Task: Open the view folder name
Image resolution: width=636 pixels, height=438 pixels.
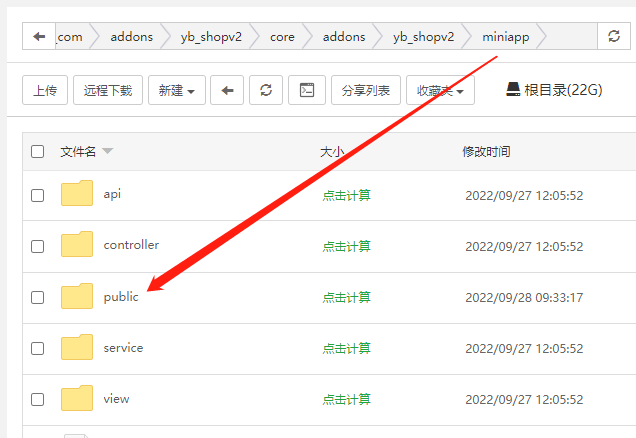Action: click(x=116, y=399)
